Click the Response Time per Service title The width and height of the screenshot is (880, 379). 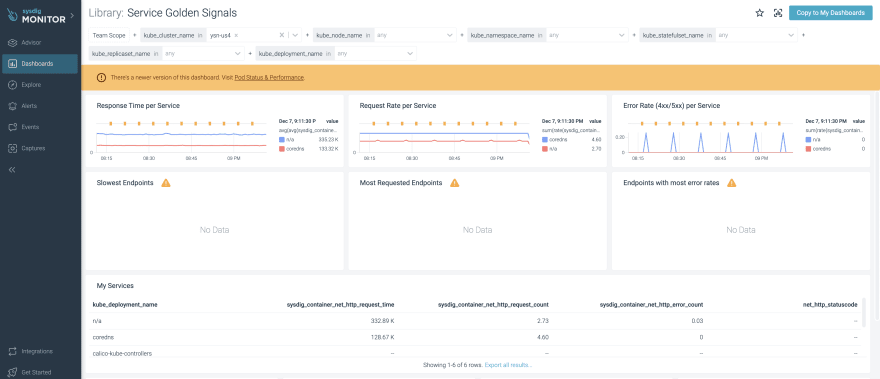coord(138,105)
